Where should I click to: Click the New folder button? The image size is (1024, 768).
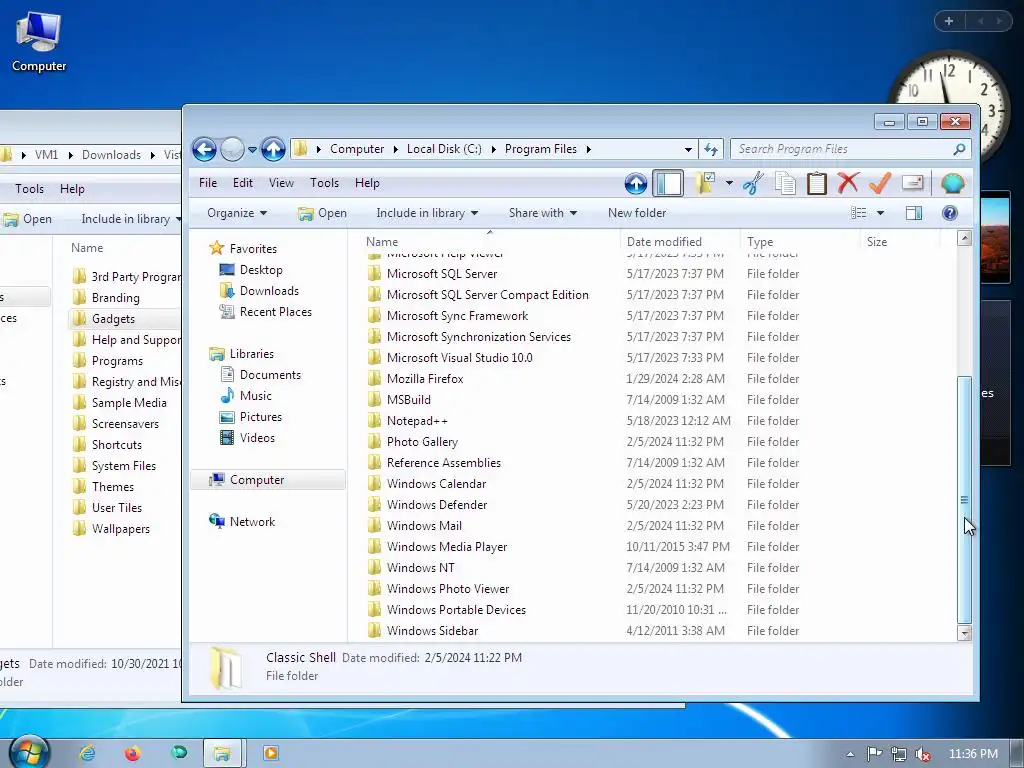tap(637, 213)
